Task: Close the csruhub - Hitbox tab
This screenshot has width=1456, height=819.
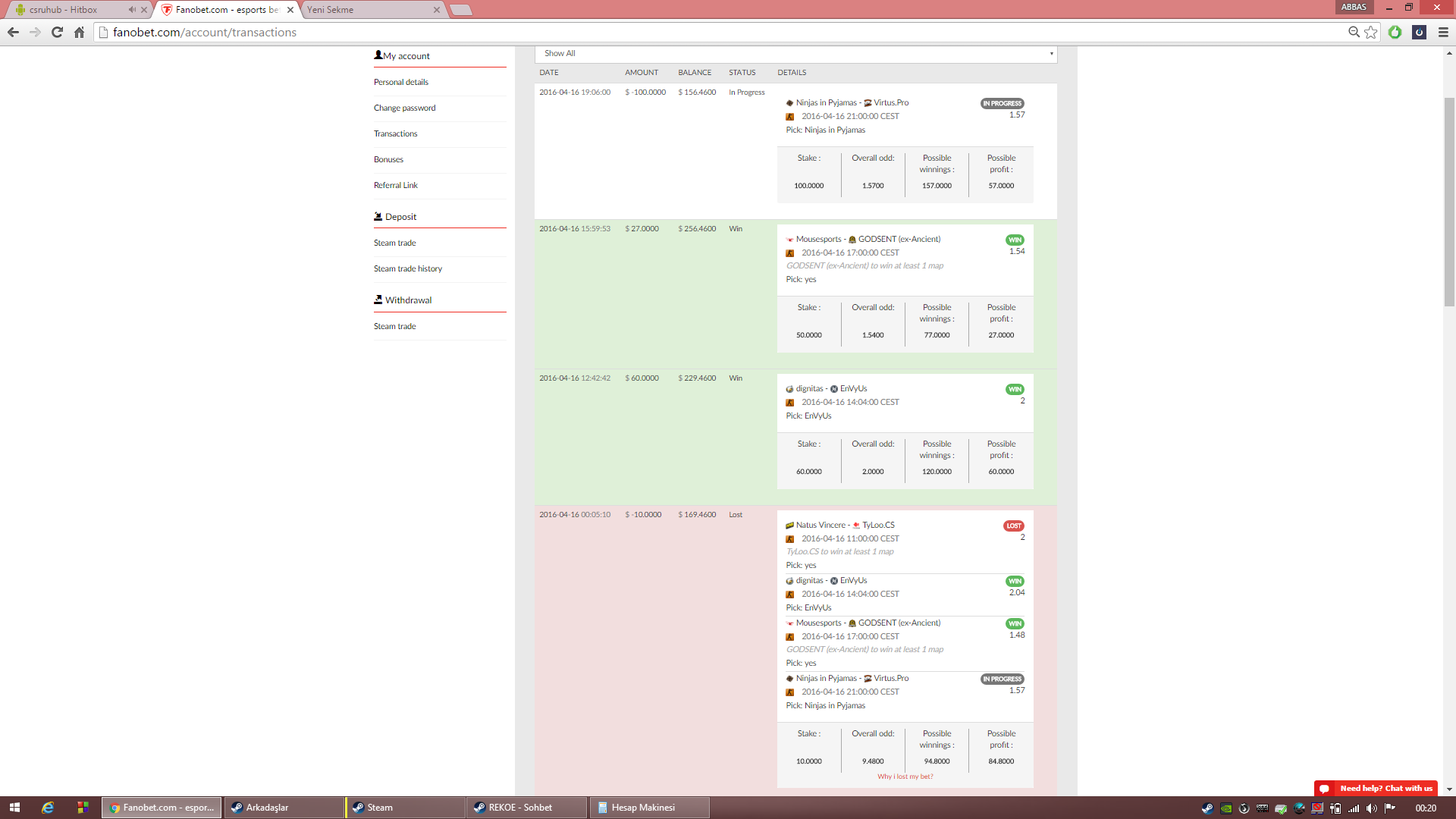Action: pyautogui.click(x=144, y=10)
